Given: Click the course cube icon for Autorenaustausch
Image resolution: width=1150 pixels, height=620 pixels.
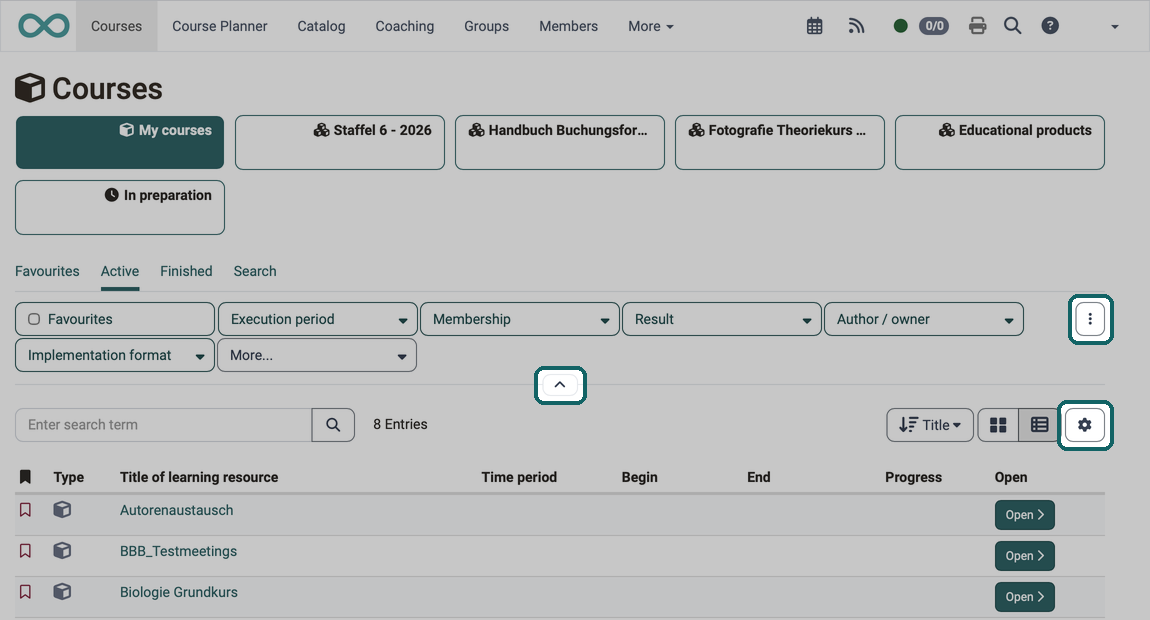Looking at the screenshot, I should (62, 509).
